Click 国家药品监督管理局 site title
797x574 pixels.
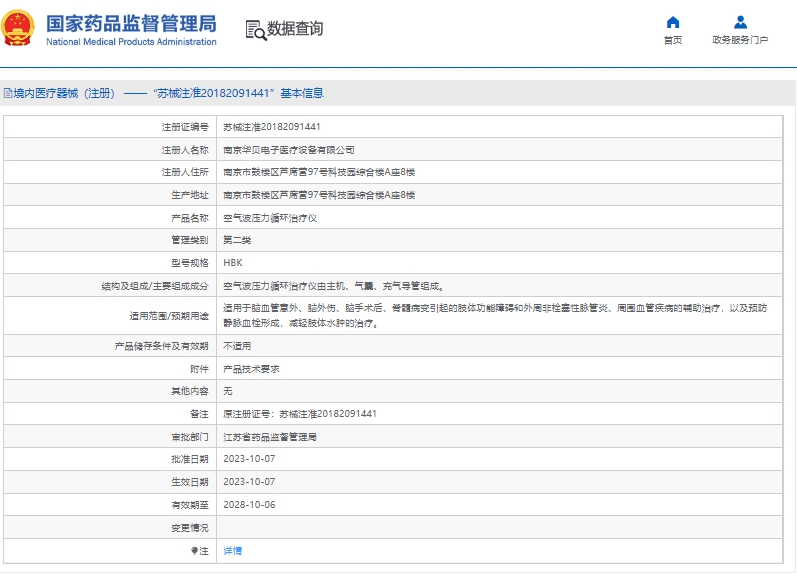tap(131, 23)
